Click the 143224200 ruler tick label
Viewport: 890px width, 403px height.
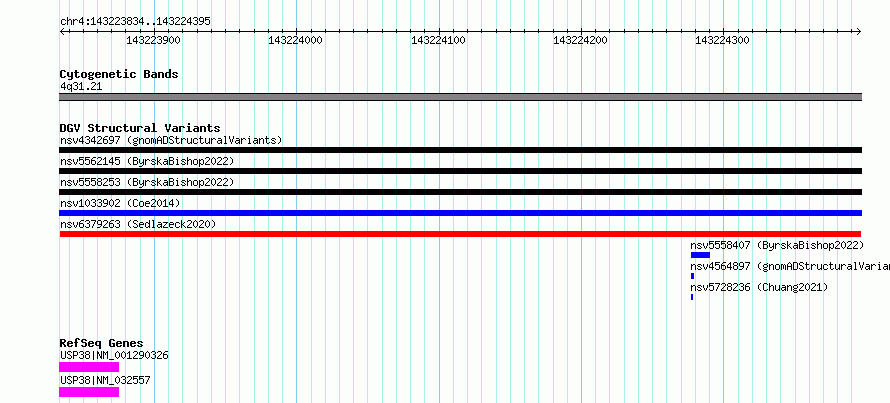[580, 40]
